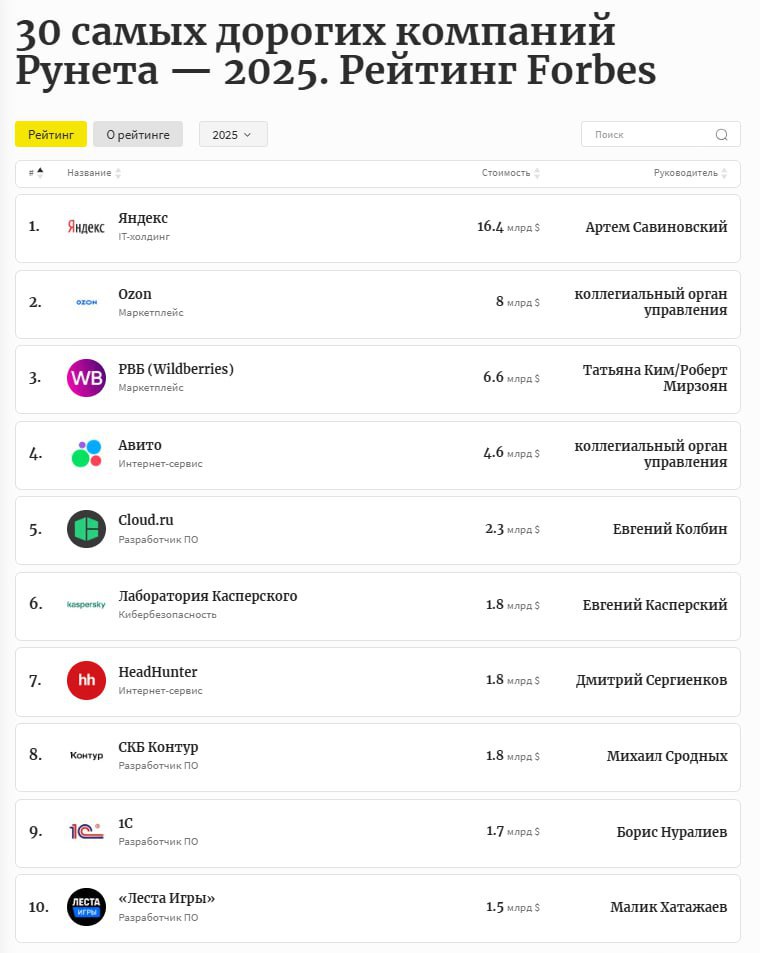Click the Поиск search input field

point(648,135)
